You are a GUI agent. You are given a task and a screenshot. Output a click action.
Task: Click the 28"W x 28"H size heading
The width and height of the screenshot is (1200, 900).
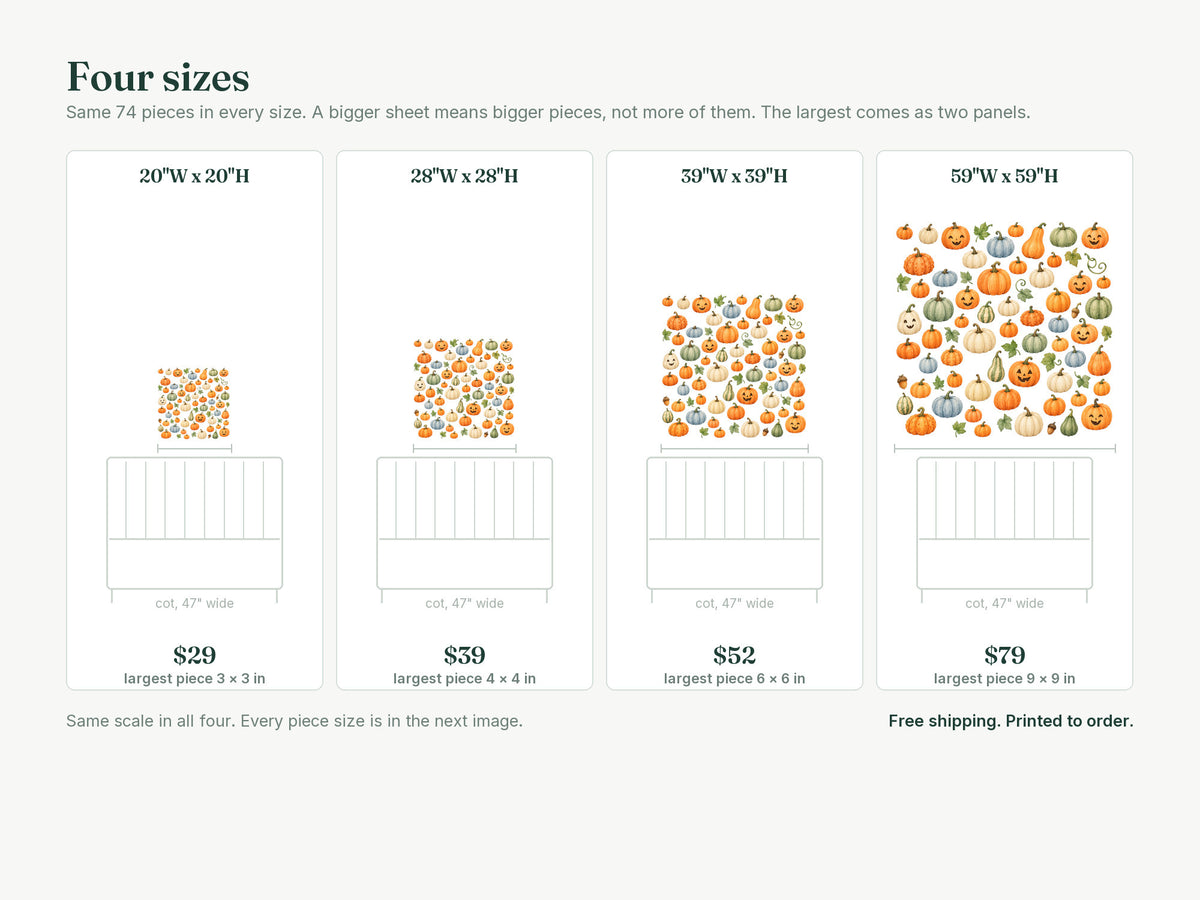pyautogui.click(x=464, y=176)
